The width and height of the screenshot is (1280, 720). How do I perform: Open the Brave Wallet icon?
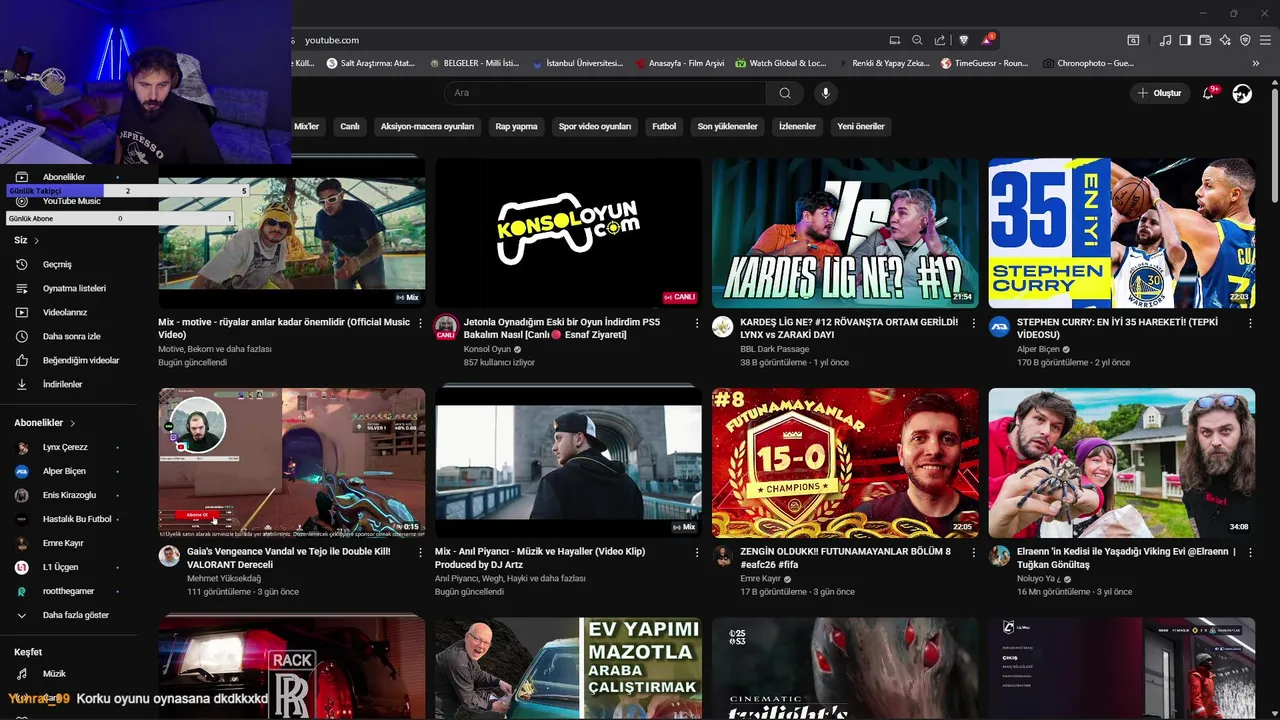pos(1205,40)
